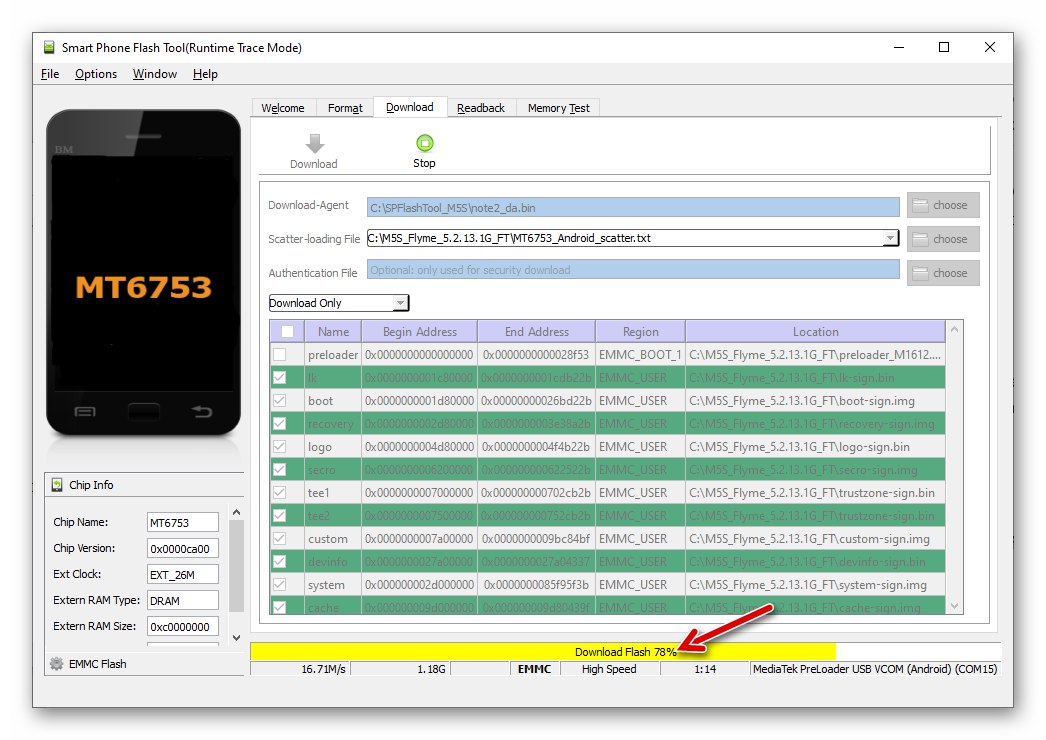Viewport: 1046px width, 740px height.
Task: Open the Options menu
Action: pyautogui.click(x=96, y=73)
